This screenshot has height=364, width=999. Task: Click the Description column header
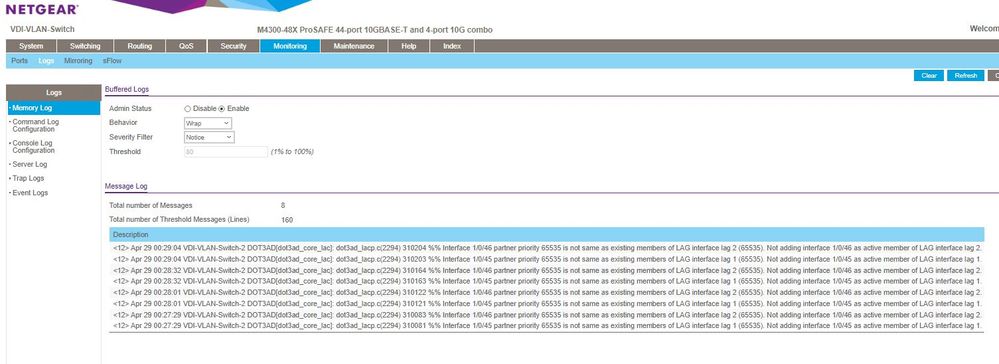click(x=546, y=235)
